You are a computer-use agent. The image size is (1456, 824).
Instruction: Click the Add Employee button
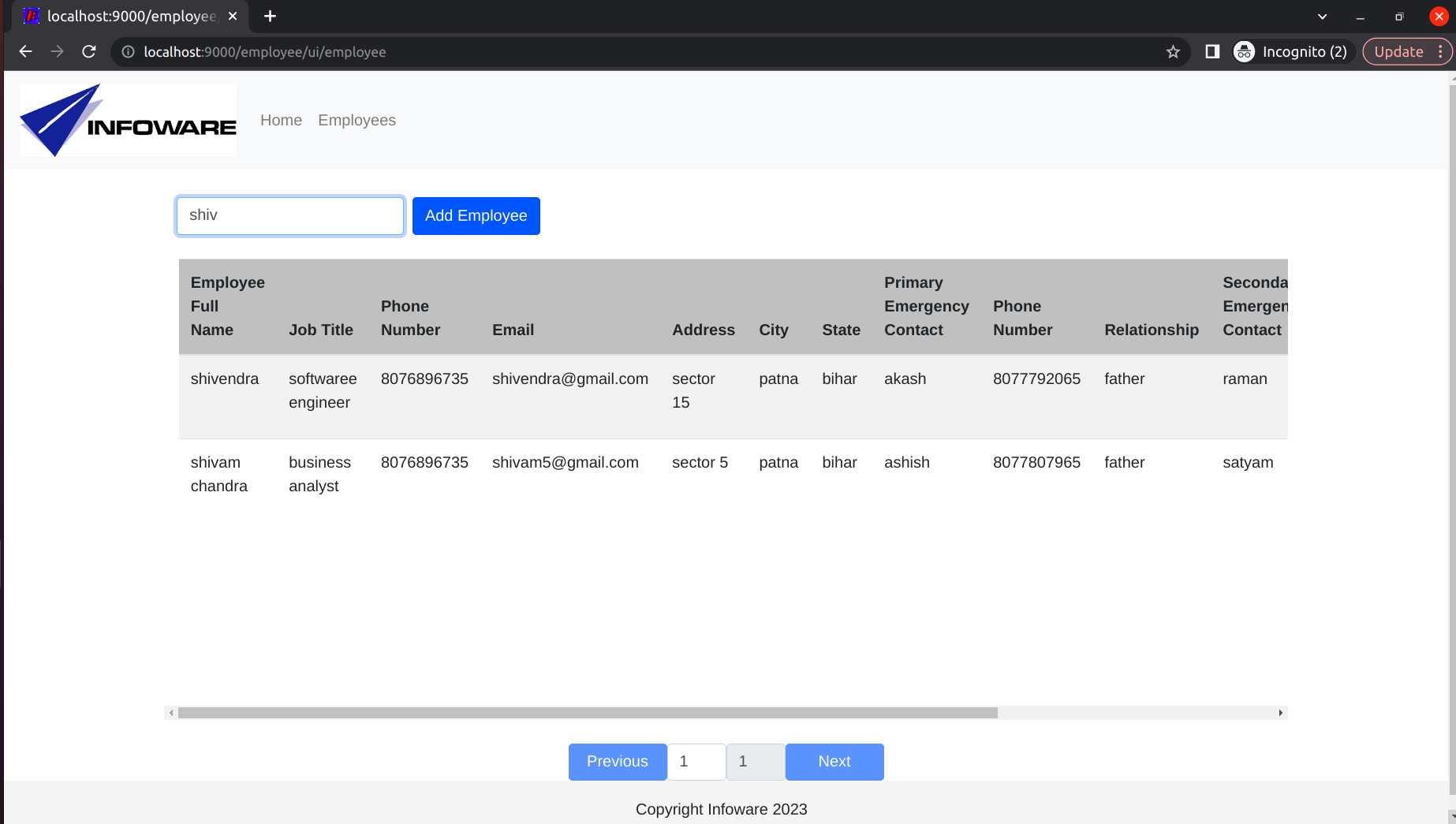point(476,215)
